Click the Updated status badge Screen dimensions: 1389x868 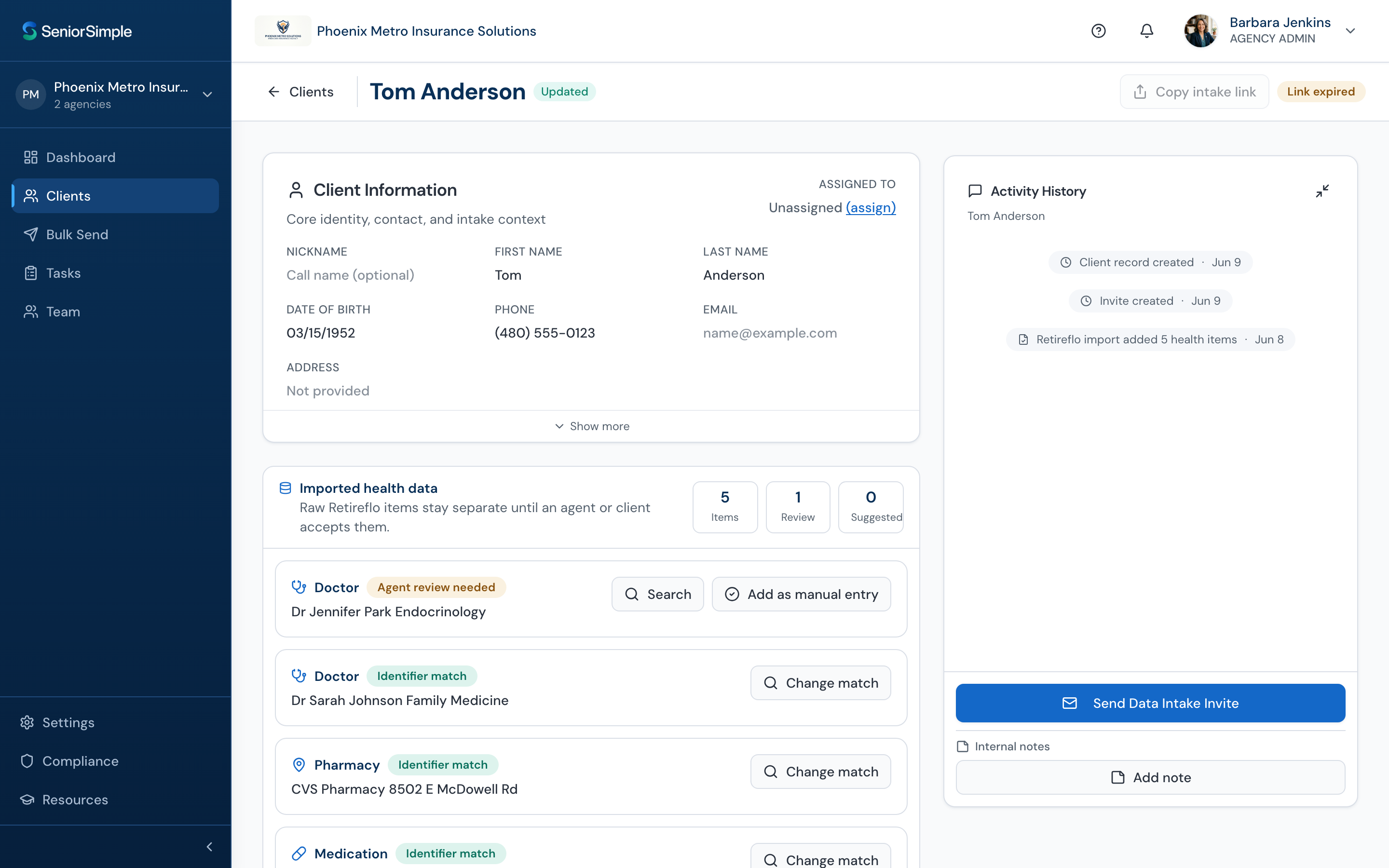tap(564, 92)
